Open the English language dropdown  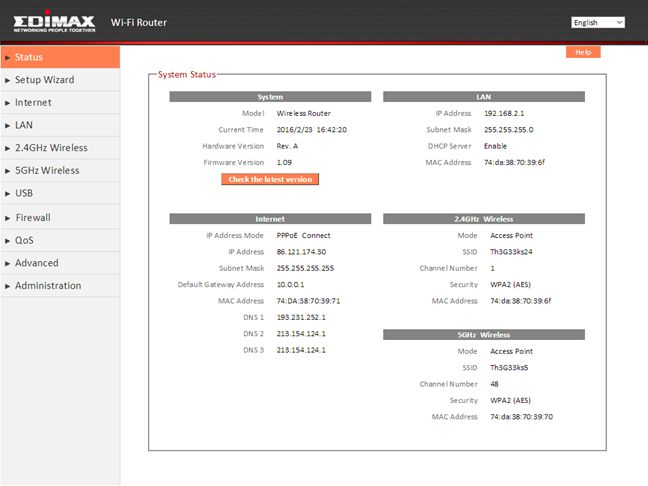click(x=598, y=22)
